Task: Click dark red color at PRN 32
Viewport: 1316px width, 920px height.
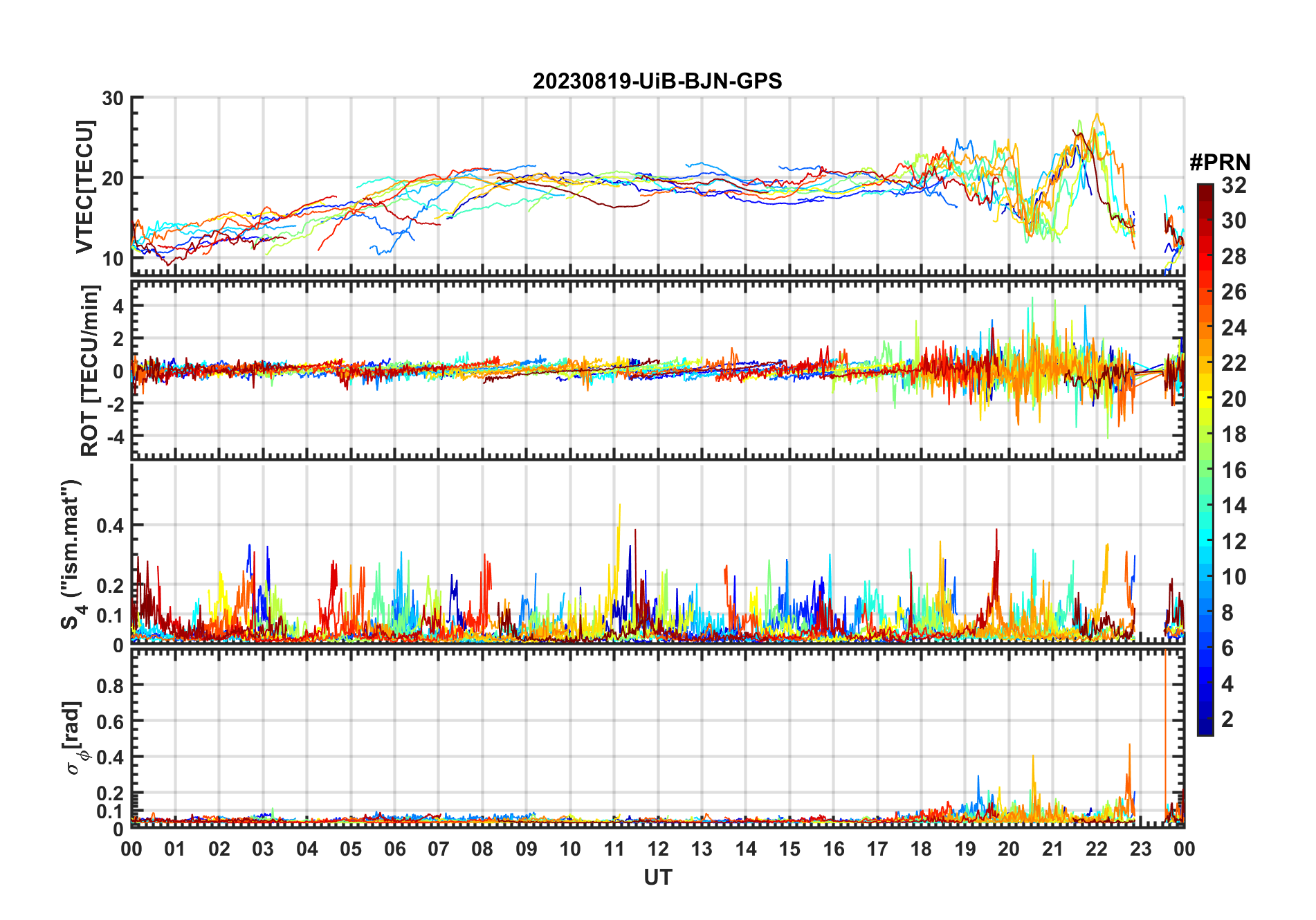Action: [x=1205, y=189]
